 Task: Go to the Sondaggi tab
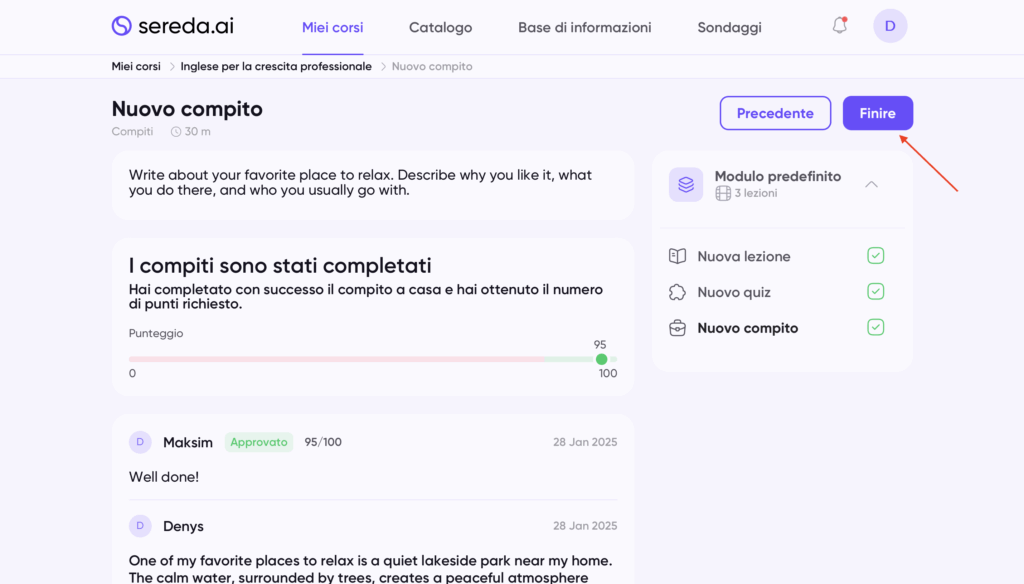click(x=729, y=27)
